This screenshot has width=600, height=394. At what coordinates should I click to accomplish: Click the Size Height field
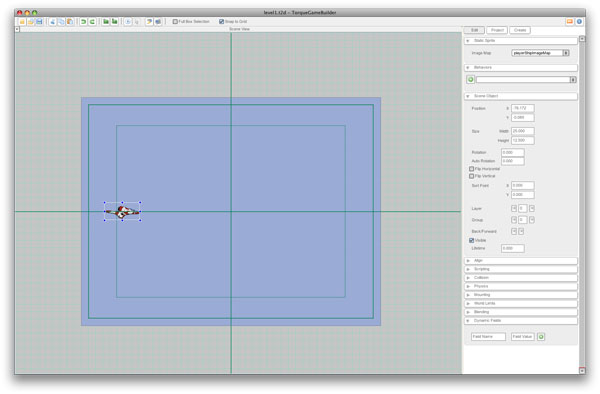pos(523,141)
